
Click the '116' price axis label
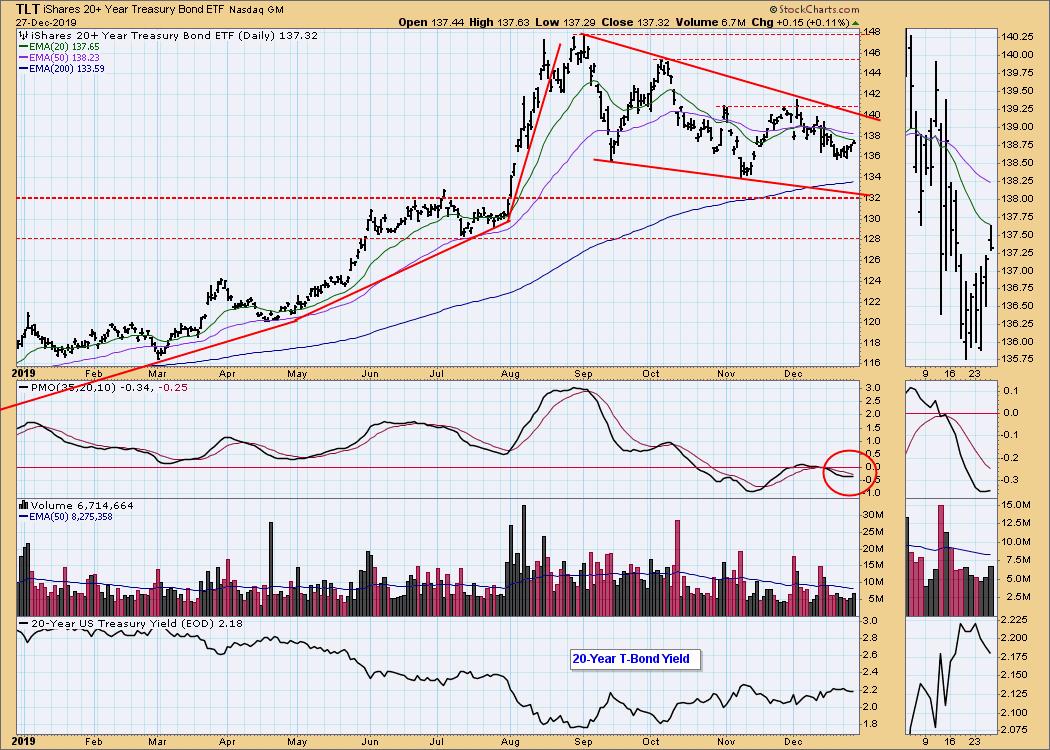871,363
